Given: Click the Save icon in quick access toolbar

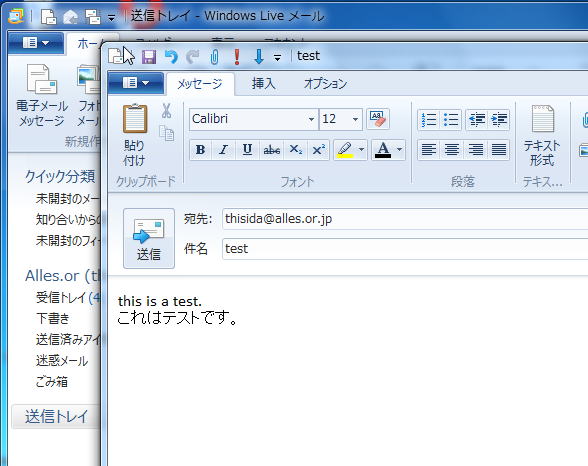Looking at the screenshot, I should (149, 57).
